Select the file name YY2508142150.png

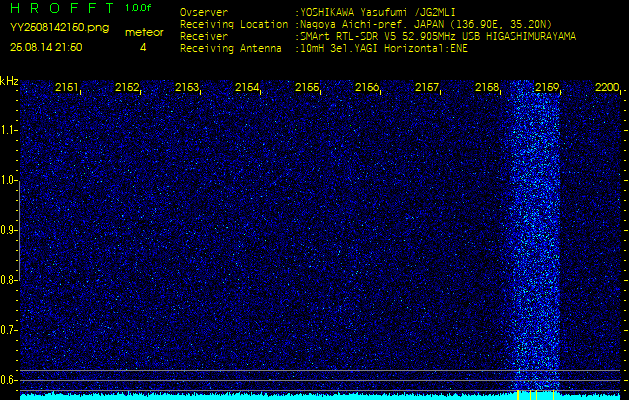click(59, 28)
